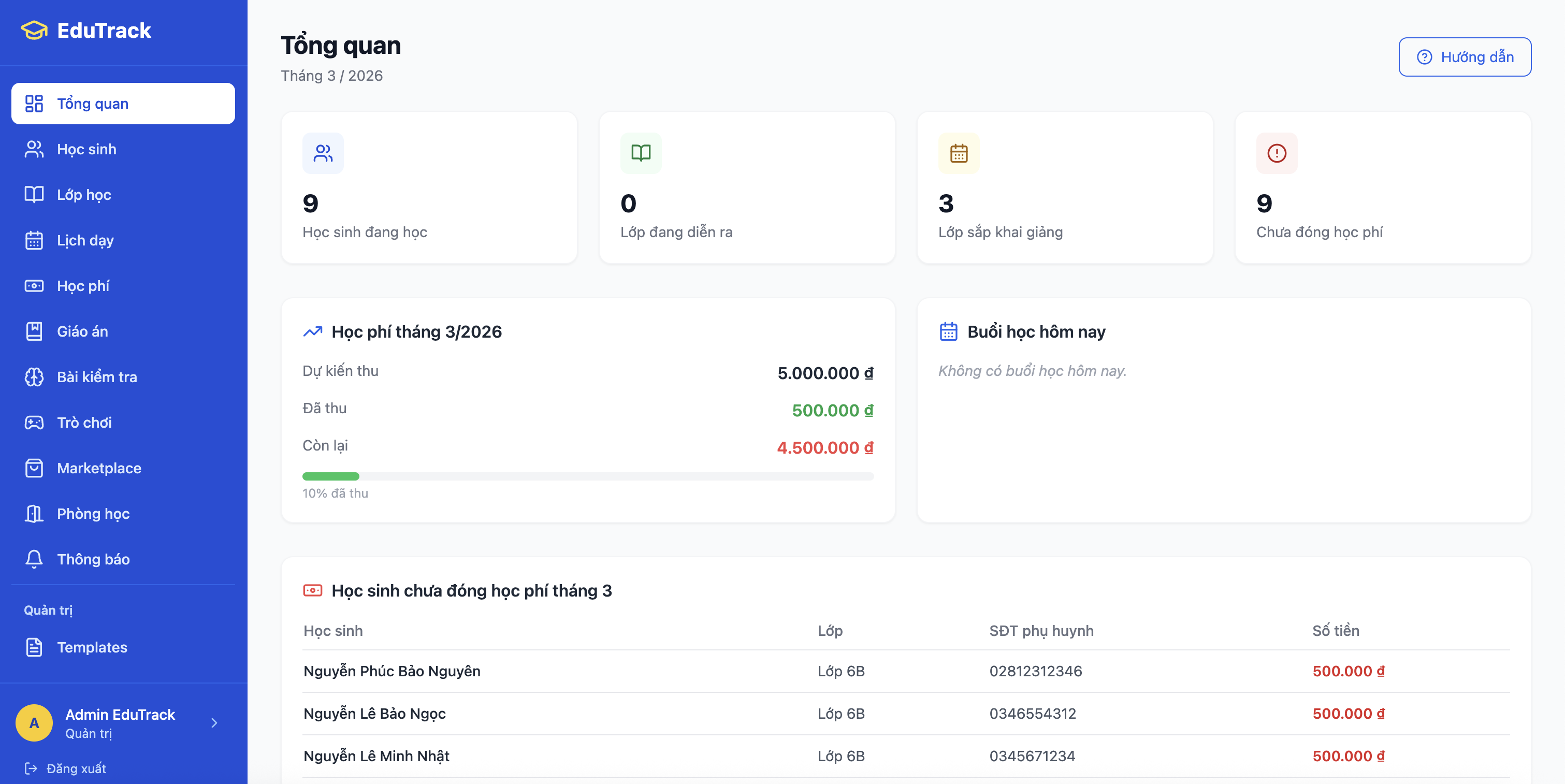
Task: Click the Hướng dẫn button
Action: coord(1464,56)
